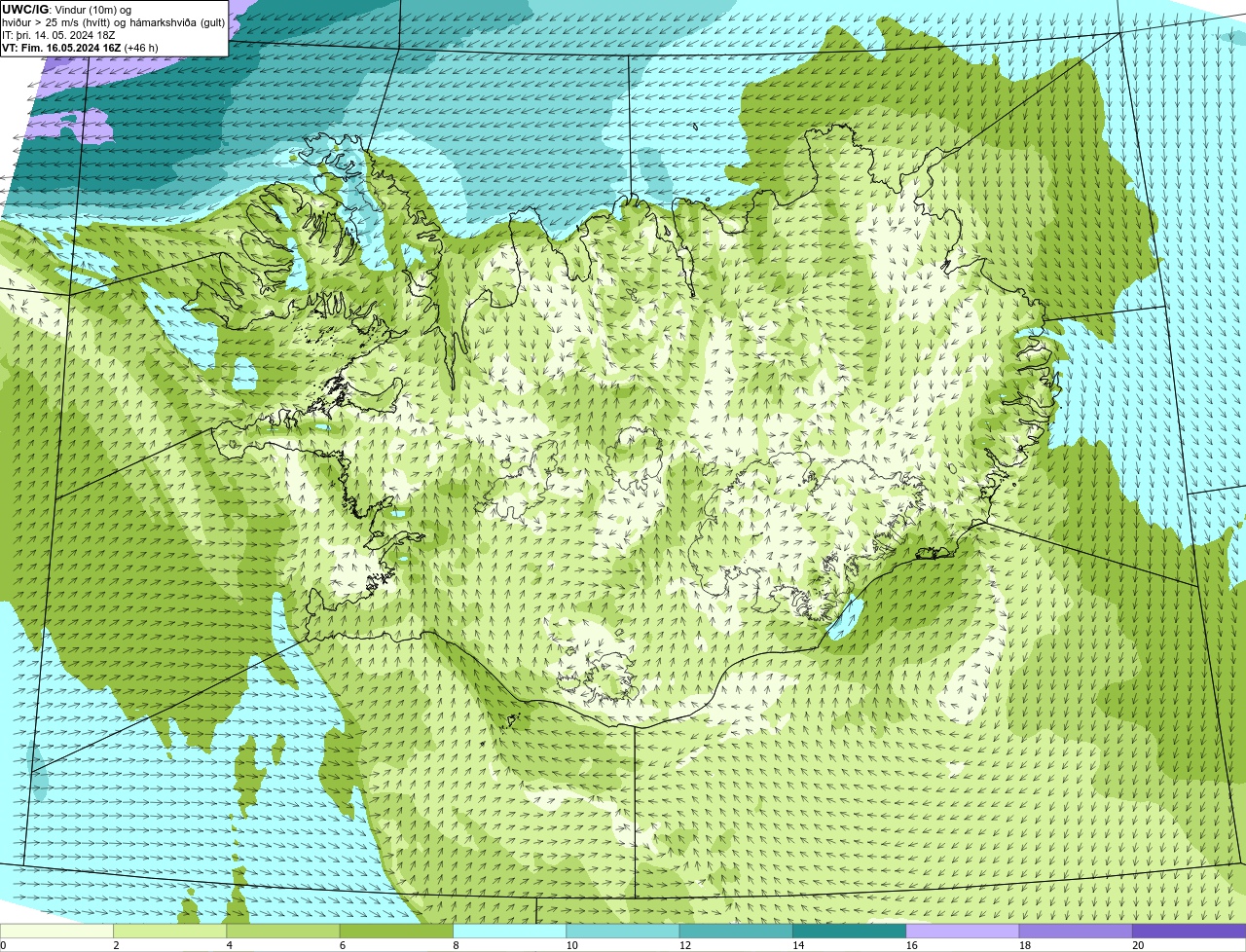Click the legend scale label "2"

tap(116, 945)
